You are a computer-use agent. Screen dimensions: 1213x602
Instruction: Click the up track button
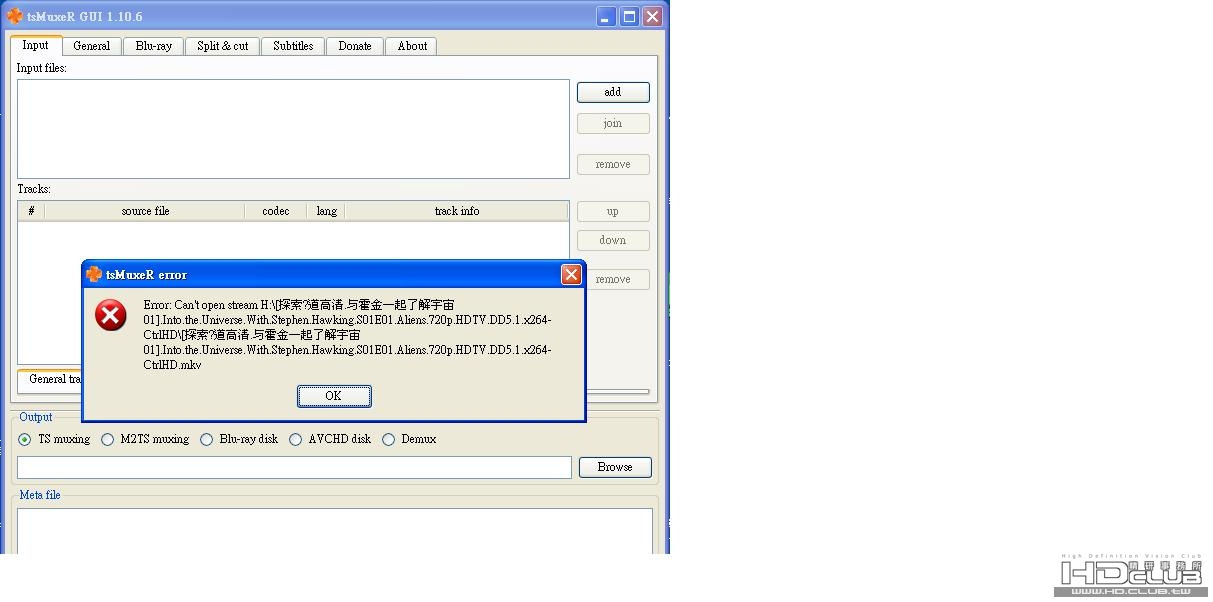(613, 211)
